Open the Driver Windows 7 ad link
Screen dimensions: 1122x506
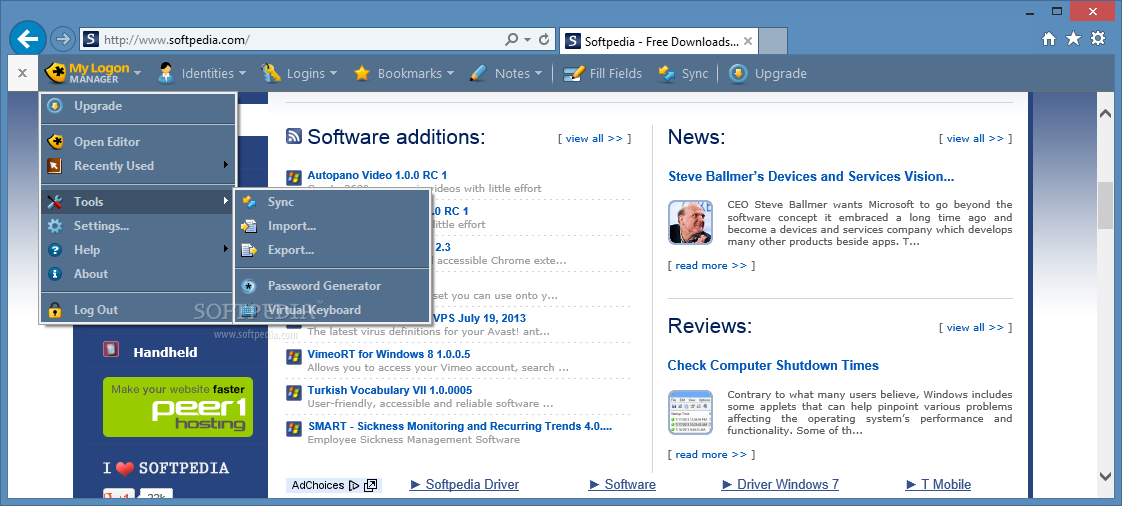click(x=780, y=485)
